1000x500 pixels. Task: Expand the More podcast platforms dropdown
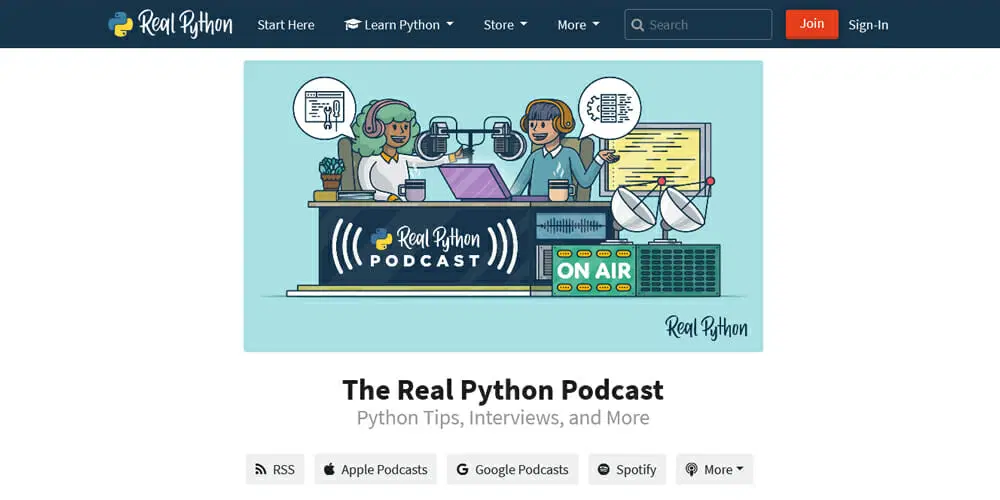coord(714,469)
